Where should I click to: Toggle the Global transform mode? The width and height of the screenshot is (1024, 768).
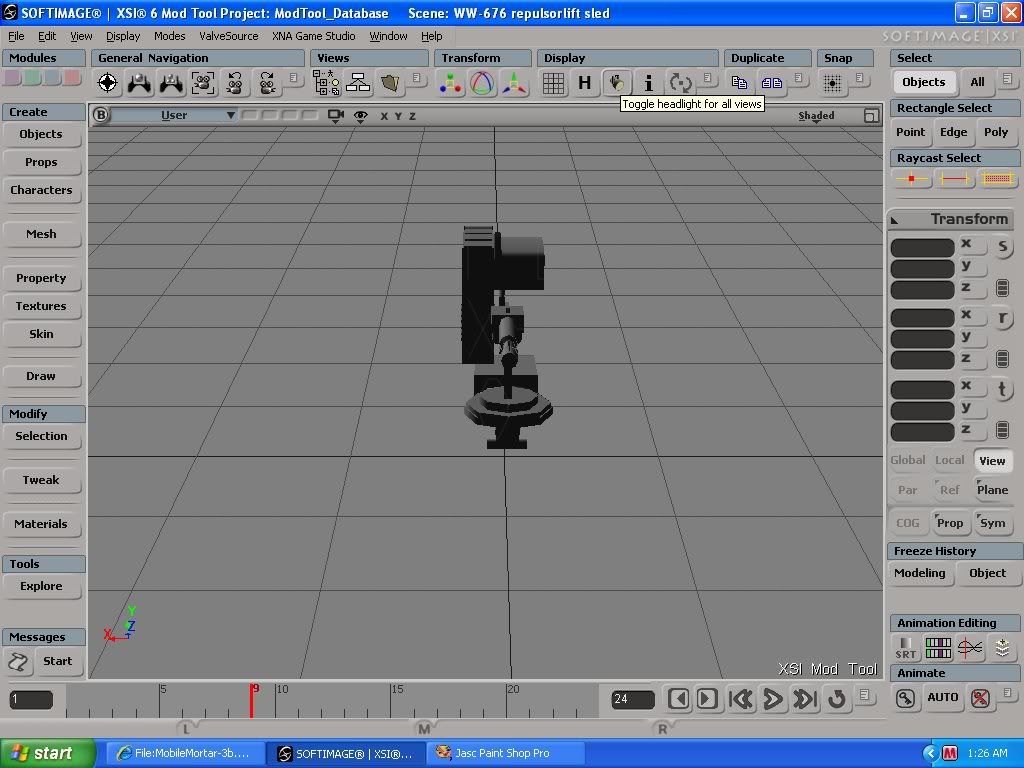coord(908,460)
